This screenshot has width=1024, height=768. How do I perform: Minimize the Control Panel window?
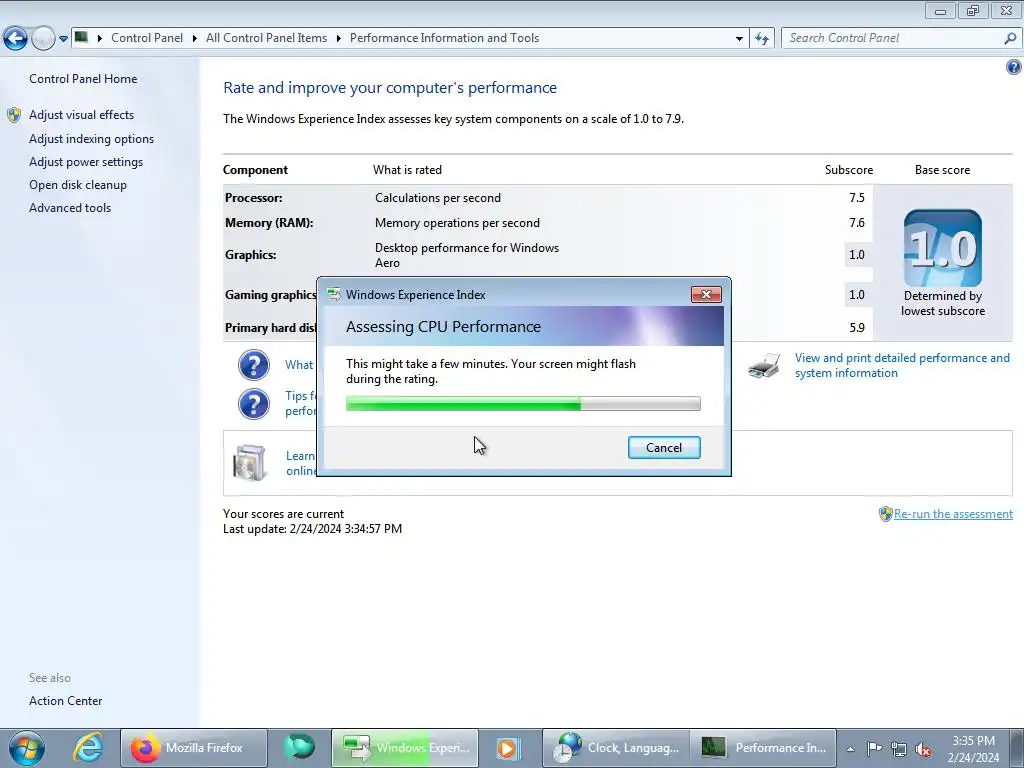coord(940,10)
